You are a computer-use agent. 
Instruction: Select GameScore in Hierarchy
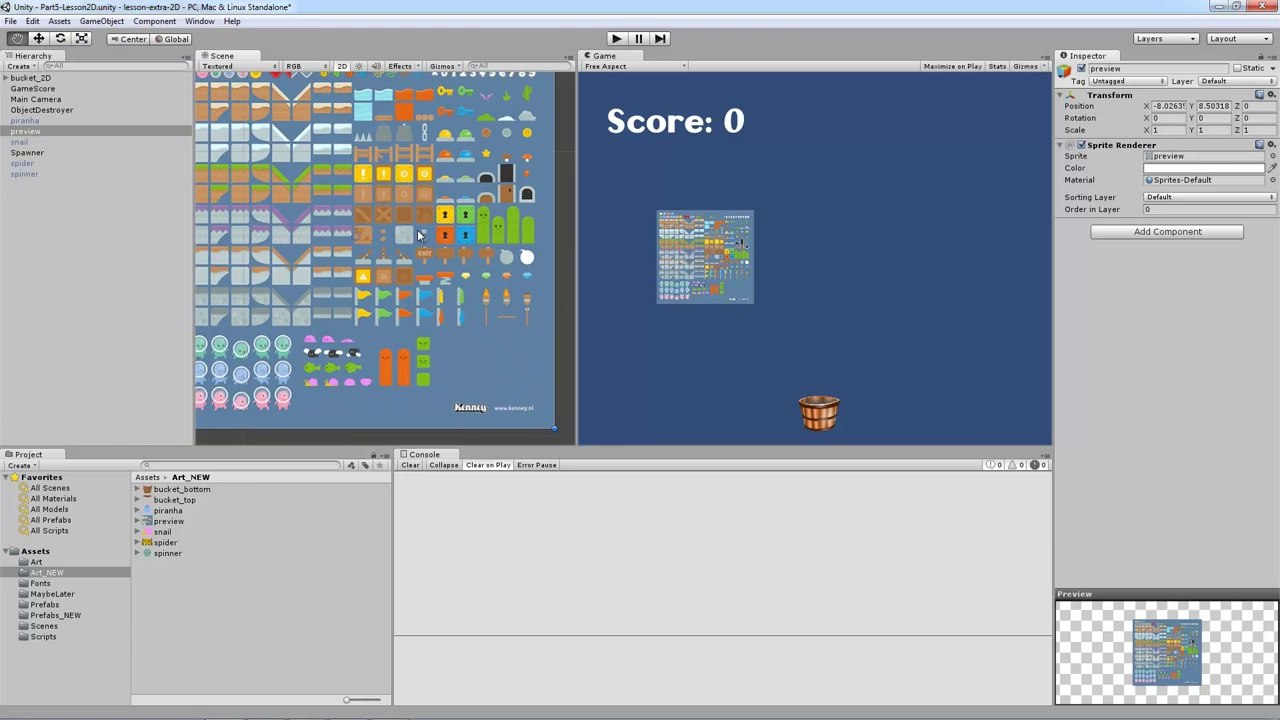33,88
